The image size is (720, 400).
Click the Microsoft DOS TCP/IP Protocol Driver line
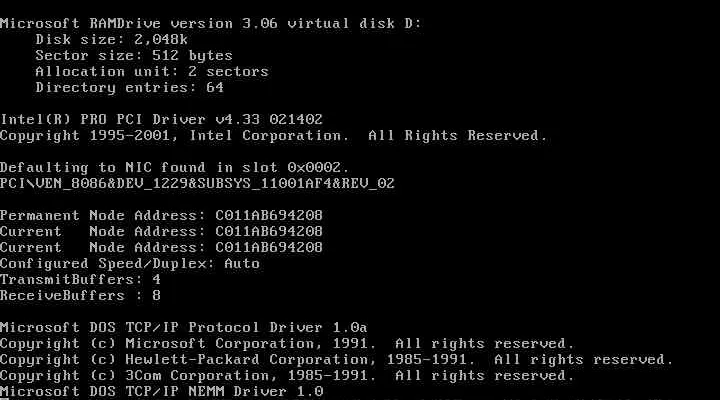pos(184,327)
